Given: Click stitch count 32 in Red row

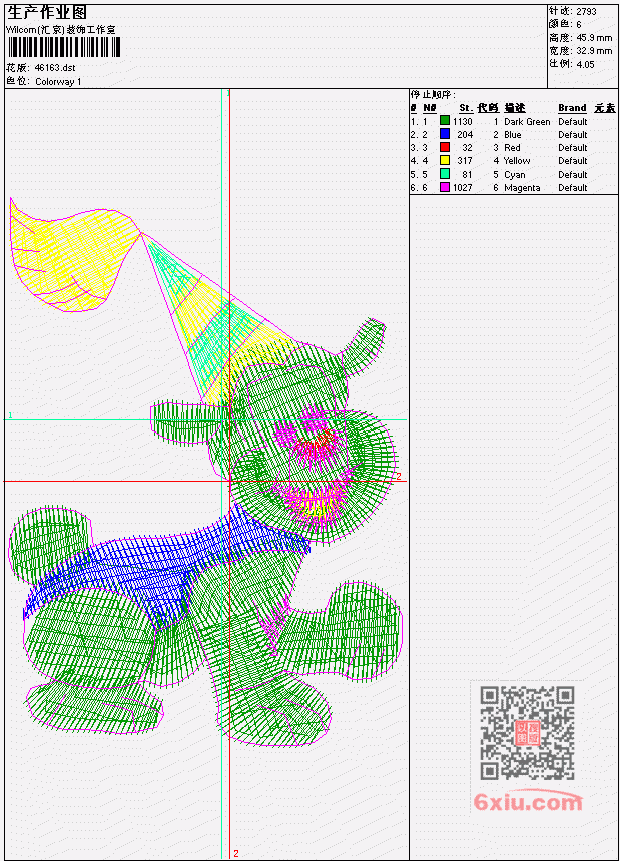Looking at the screenshot, I should coord(467,148).
